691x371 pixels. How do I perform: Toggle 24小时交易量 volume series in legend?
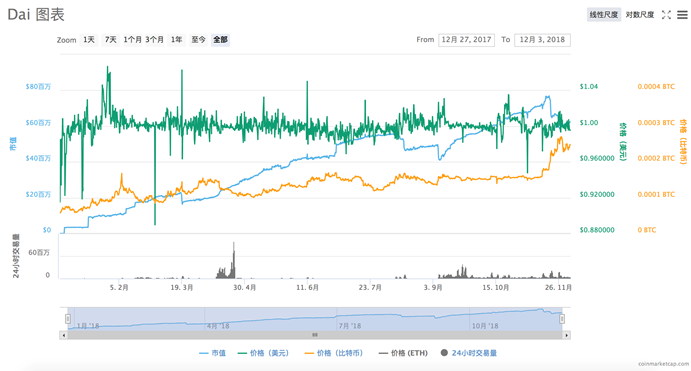tap(469, 353)
